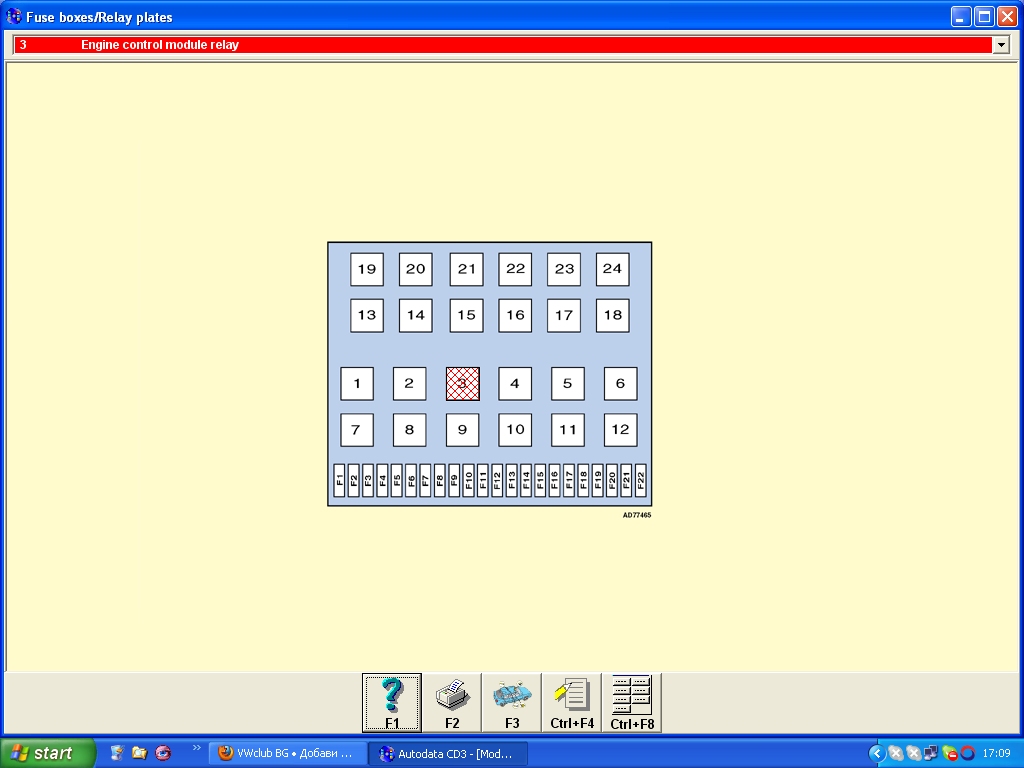The height and width of the screenshot is (768, 1024).
Task: Switch to VWclub BG Firefox taskbar window
Action: coord(287,753)
